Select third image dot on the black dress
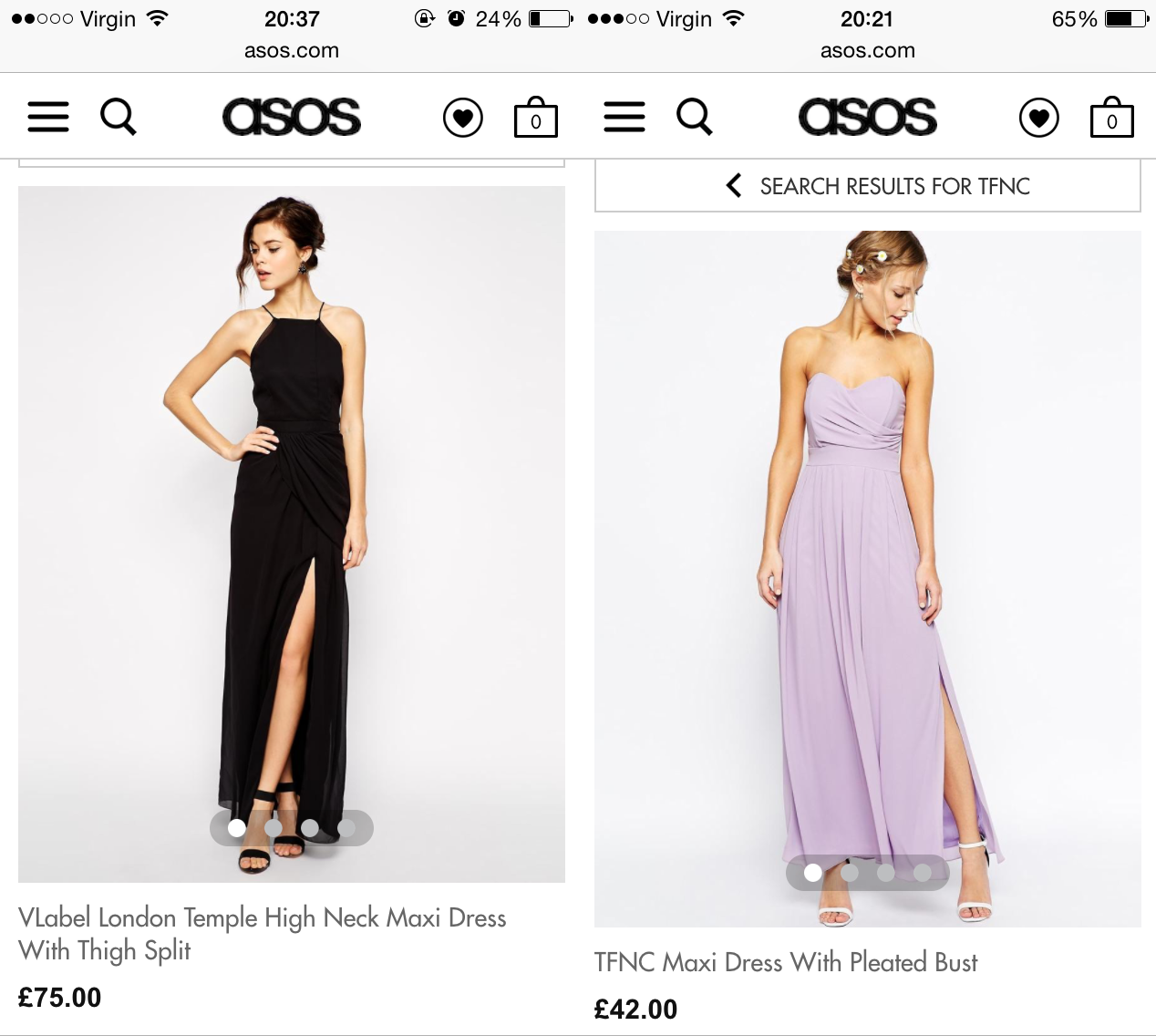Image resolution: width=1156 pixels, height=1036 pixels. click(310, 827)
